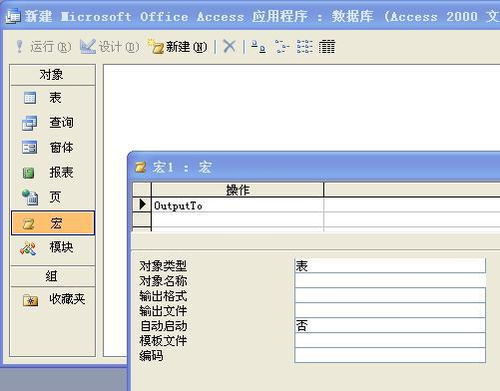Select Modules (模块) in objects bar
500x391 pixels.
coord(53,248)
